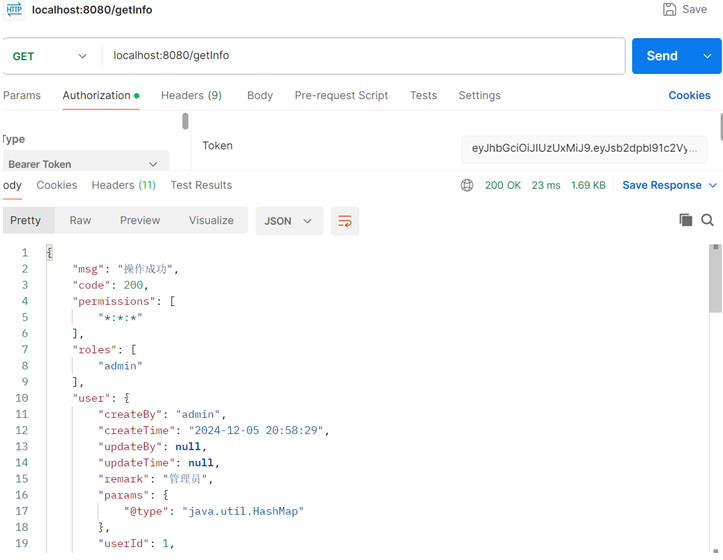
Task: Click the "updateBy" null value
Action: coord(188,447)
